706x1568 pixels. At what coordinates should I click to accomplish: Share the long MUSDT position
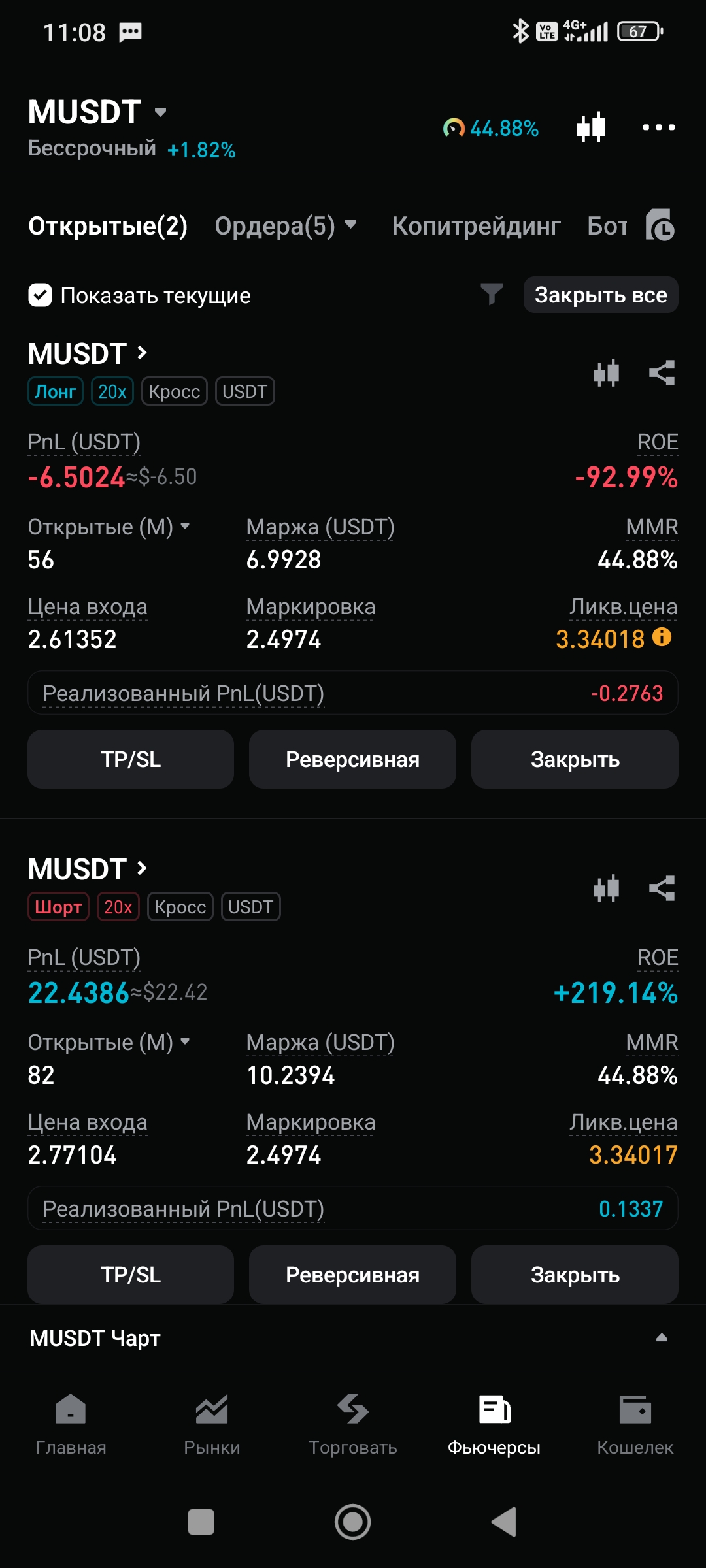662,373
